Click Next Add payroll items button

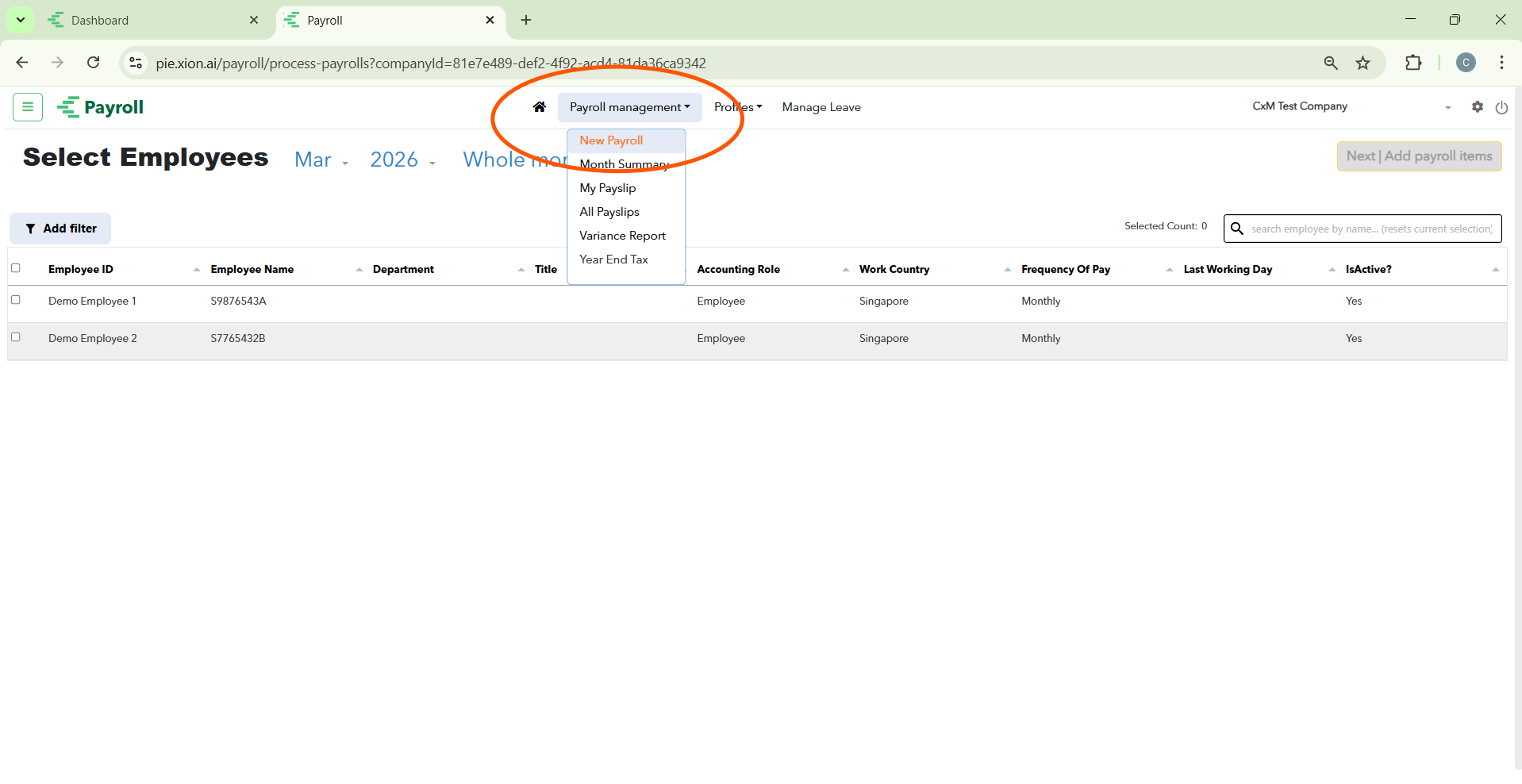tap(1419, 156)
